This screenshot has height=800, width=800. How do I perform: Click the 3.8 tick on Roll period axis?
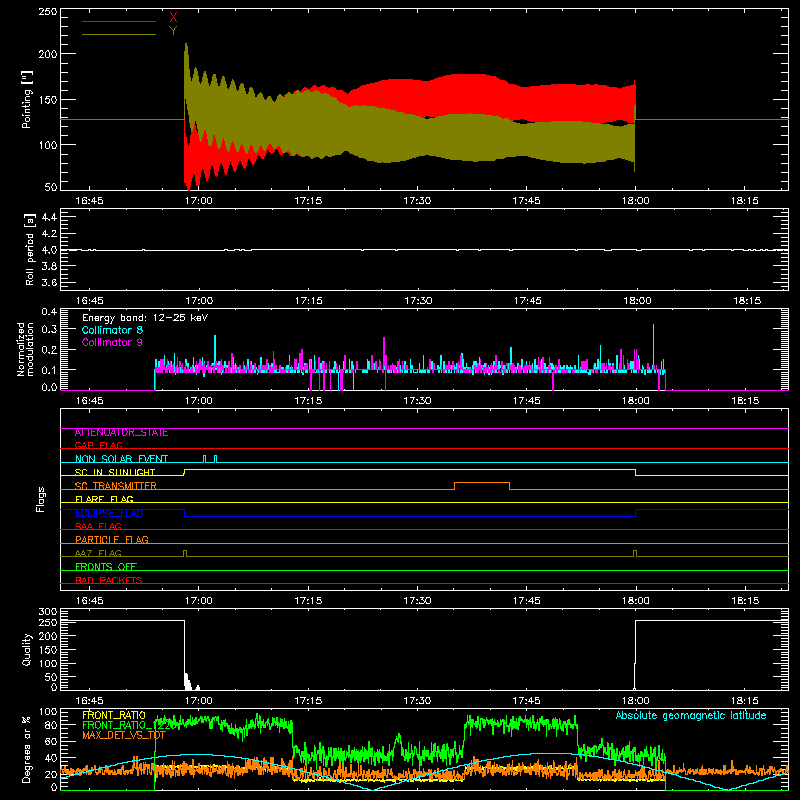click(x=48, y=266)
